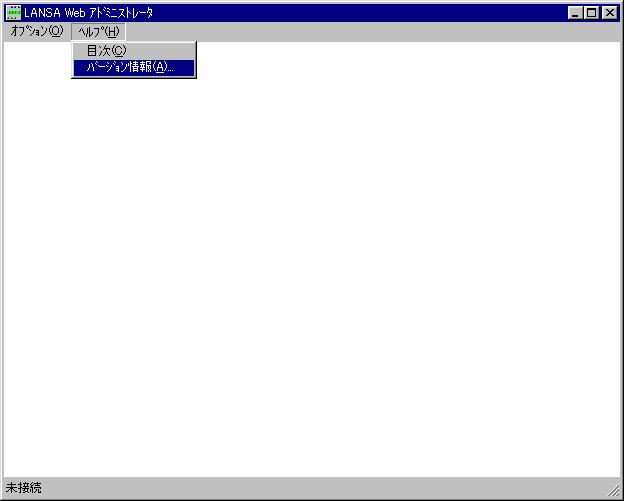The image size is (624, 501).
Task: Click the right border of the window
Action: [x=622, y=250]
